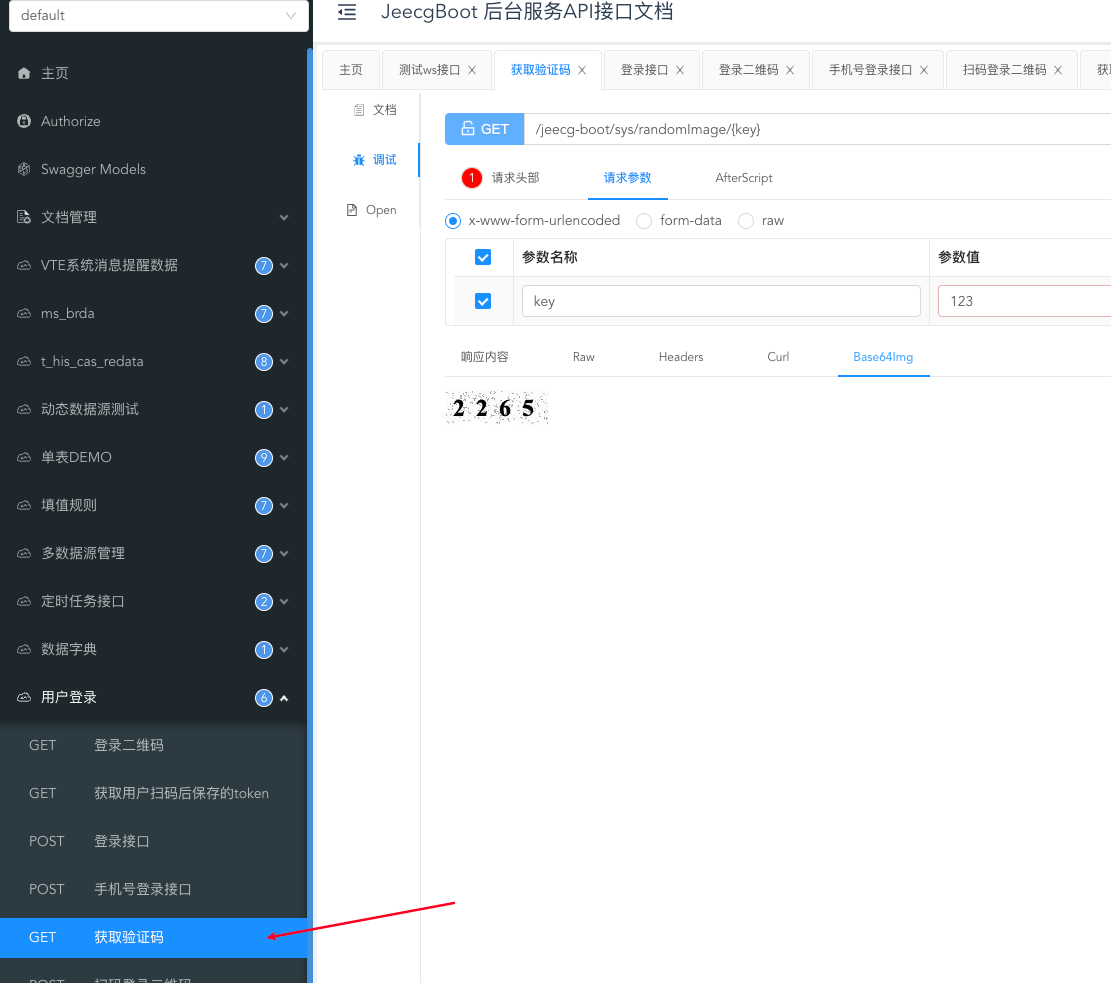Click the Swagger Models sidebar icon
This screenshot has height=983, width=1111.
22,169
